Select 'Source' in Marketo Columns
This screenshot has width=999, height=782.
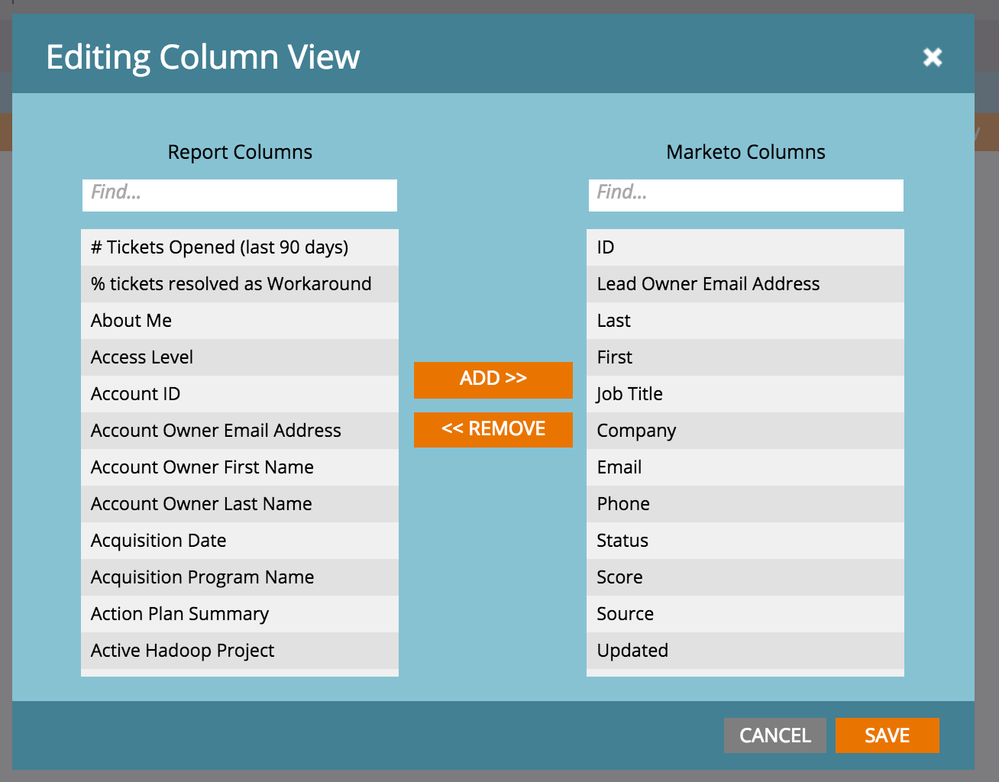point(745,614)
